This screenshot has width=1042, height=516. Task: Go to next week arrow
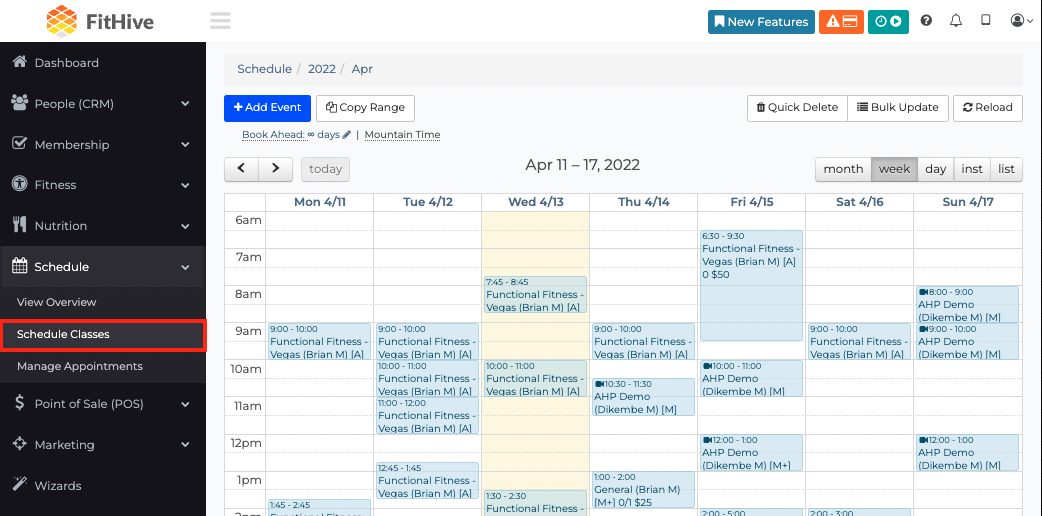pyautogui.click(x=275, y=169)
